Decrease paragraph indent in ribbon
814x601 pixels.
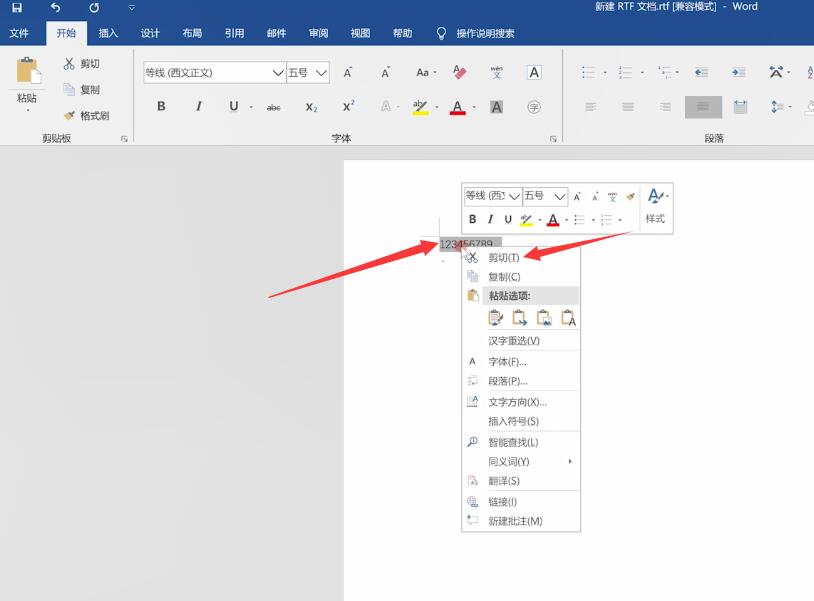701,72
